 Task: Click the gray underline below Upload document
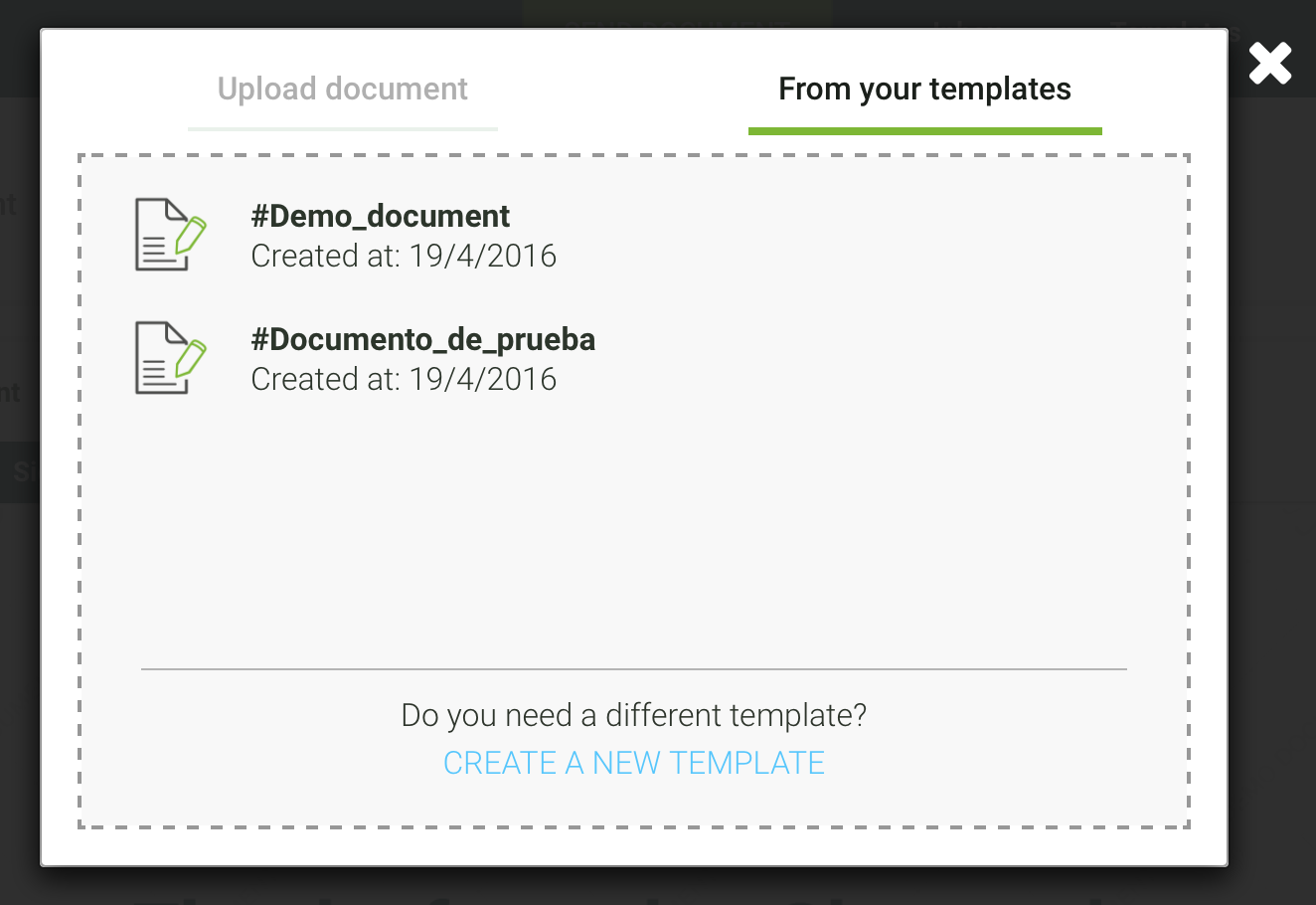coord(343,129)
